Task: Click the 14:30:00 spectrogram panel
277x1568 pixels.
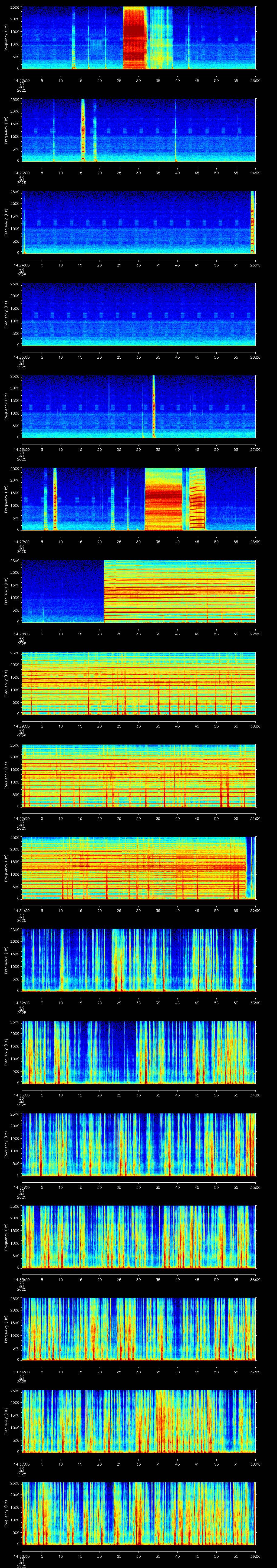Action: [139, 775]
